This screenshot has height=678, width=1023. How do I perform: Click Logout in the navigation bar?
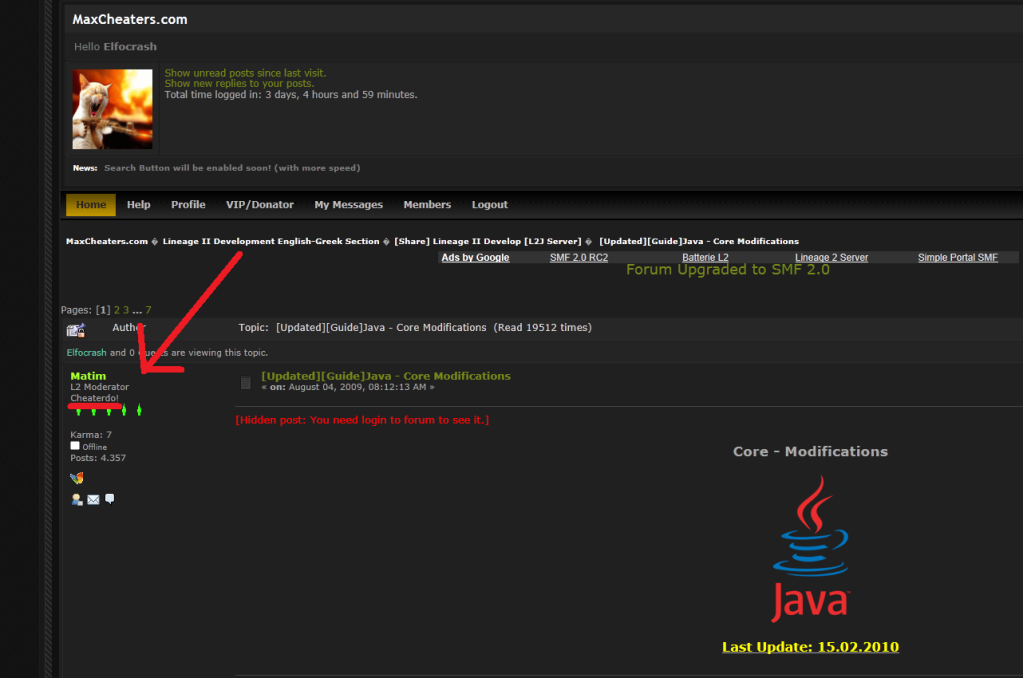click(490, 205)
